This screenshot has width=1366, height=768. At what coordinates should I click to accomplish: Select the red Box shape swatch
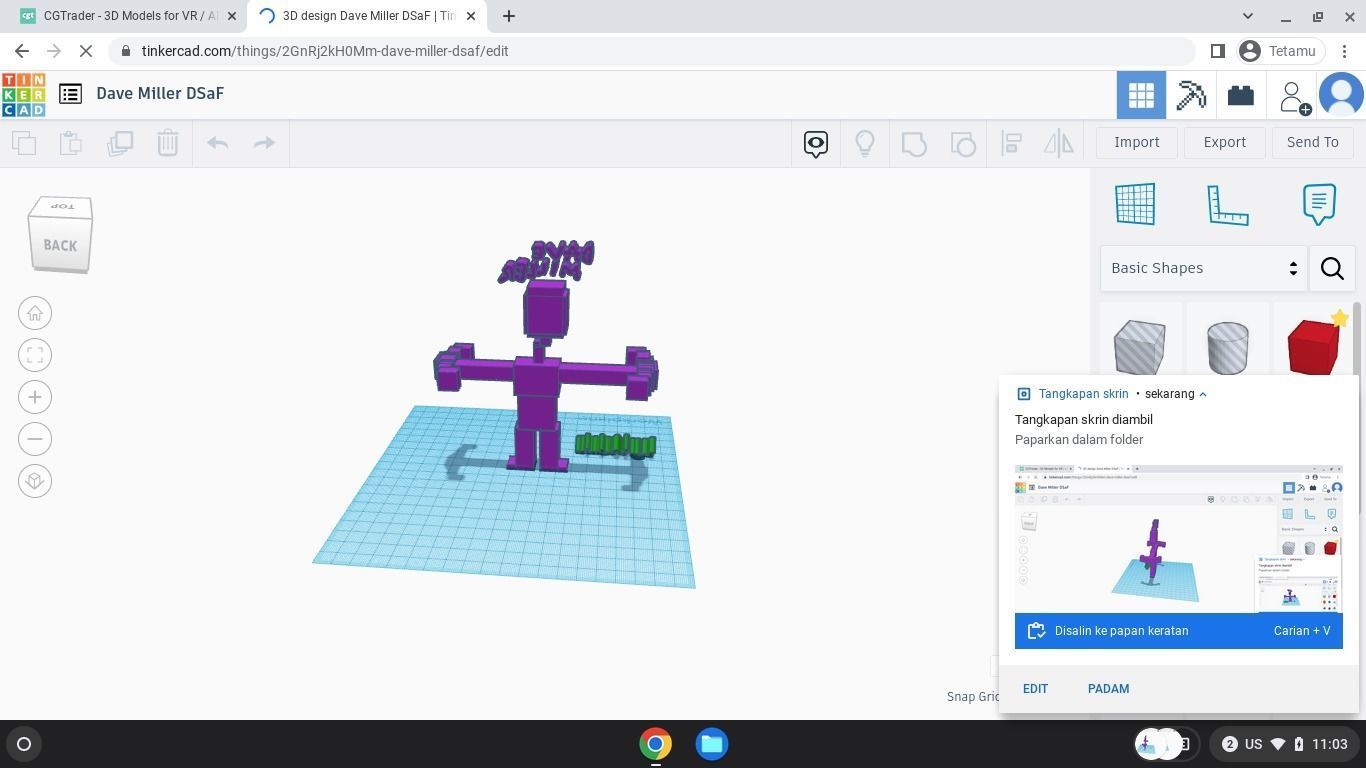pyautogui.click(x=1313, y=346)
